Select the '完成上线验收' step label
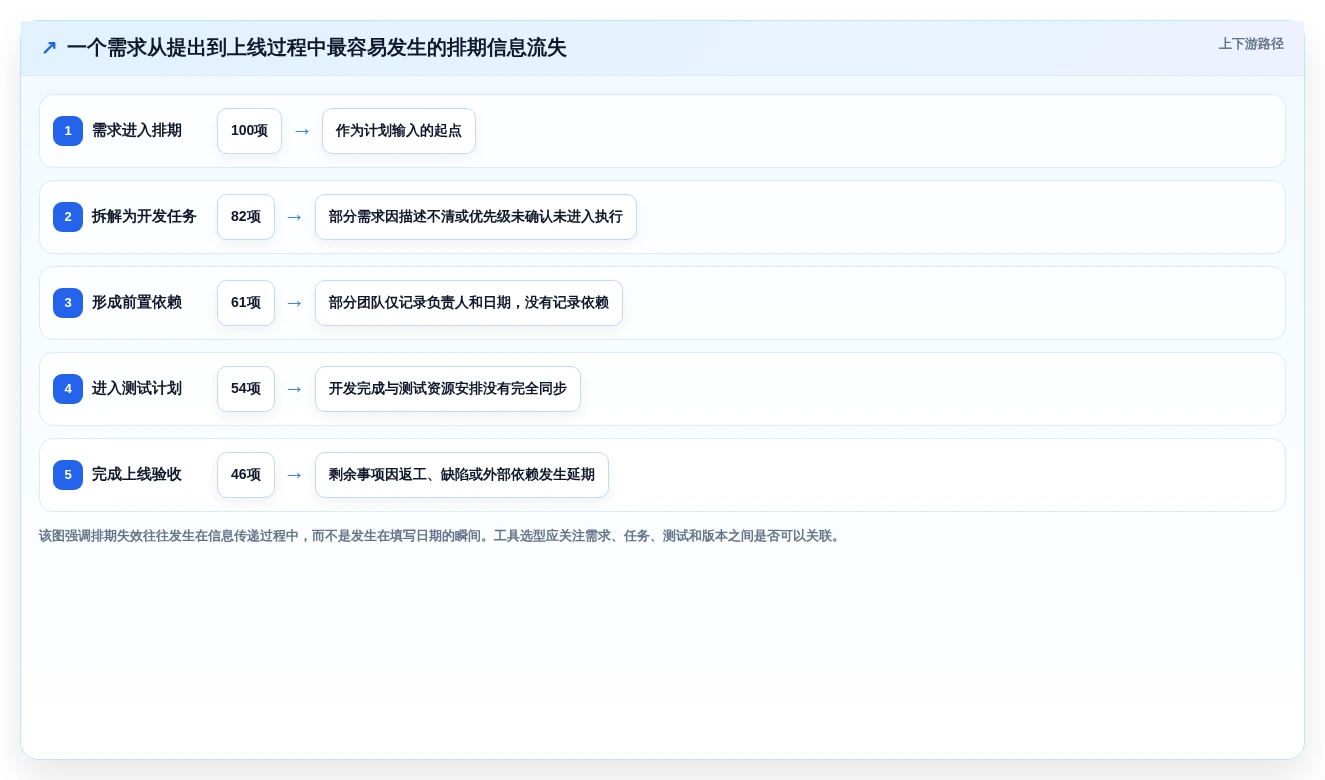 point(137,475)
